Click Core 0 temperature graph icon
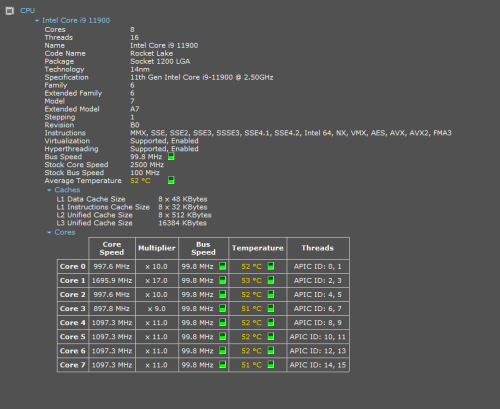The image size is (500, 409). pyautogui.click(x=271, y=266)
